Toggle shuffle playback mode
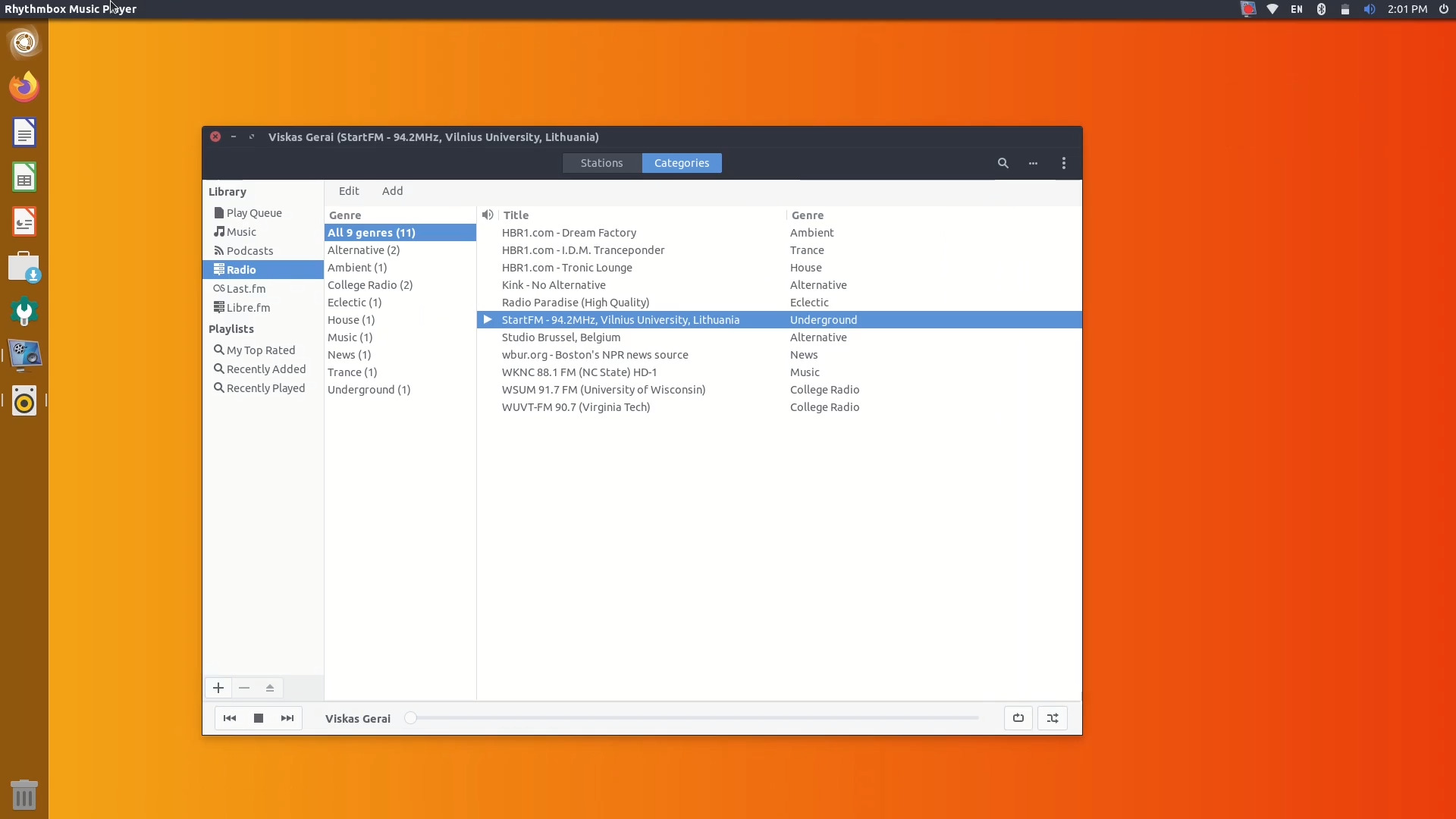This screenshot has width=1456, height=819. [x=1053, y=718]
